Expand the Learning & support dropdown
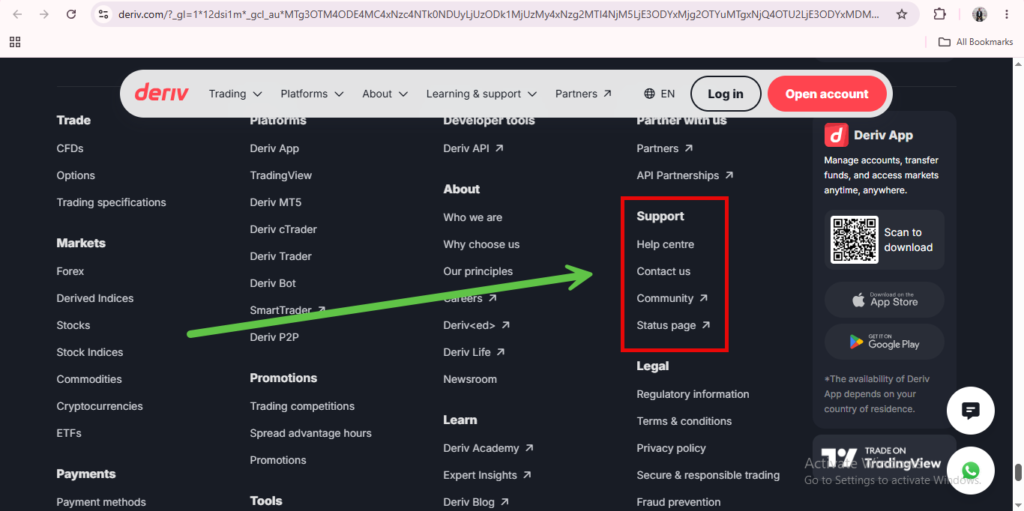Viewport: 1024px width, 511px height. [x=481, y=93]
